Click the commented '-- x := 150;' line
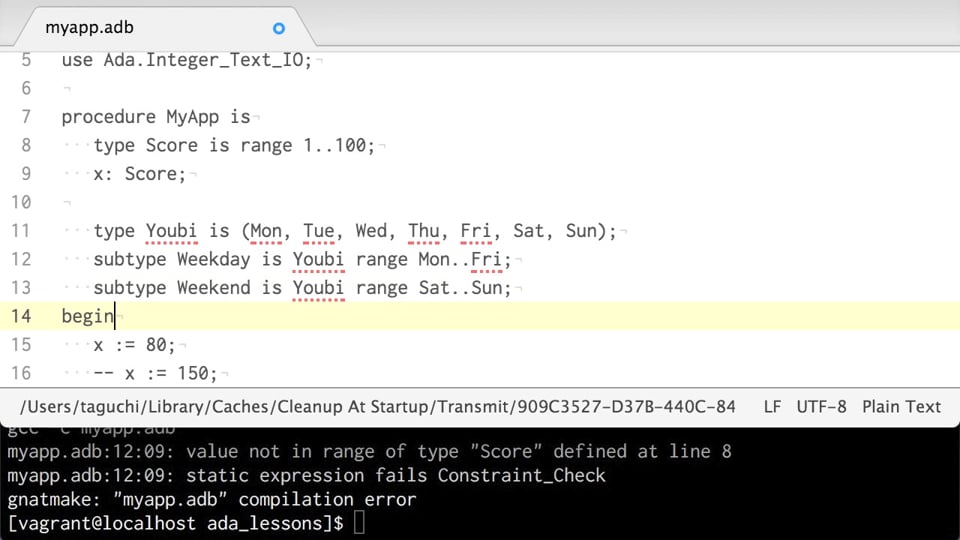Screen dimensions: 960x540 click(x=156, y=373)
